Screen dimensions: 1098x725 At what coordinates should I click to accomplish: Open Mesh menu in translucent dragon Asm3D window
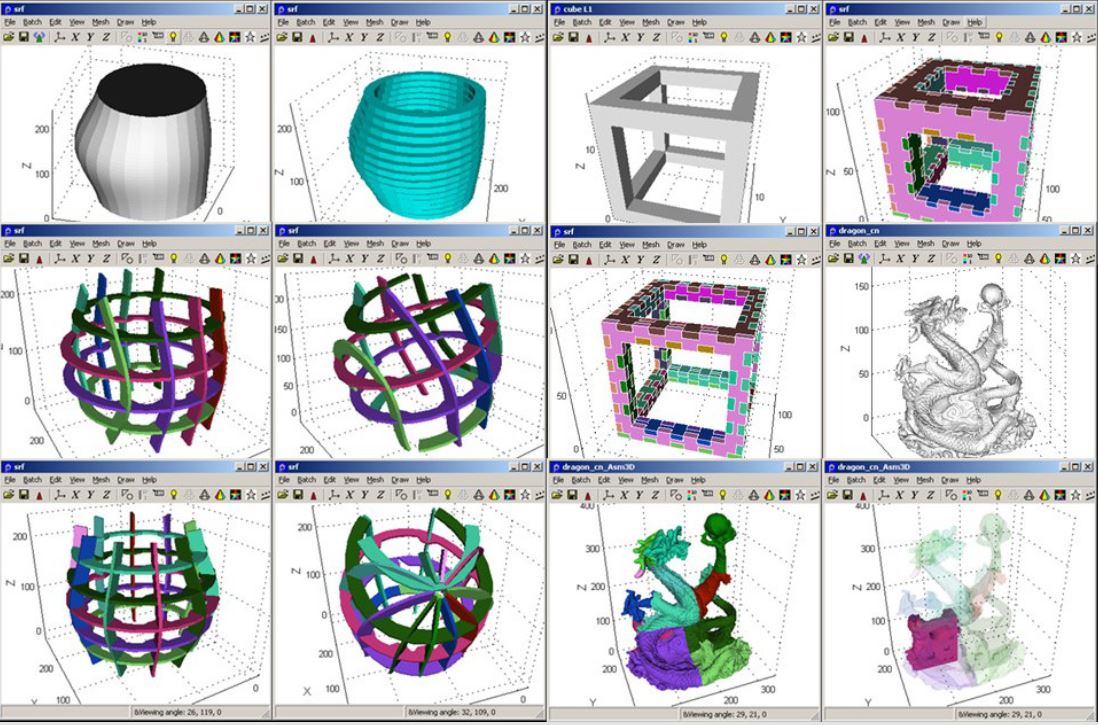pyautogui.click(x=924, y=480)
